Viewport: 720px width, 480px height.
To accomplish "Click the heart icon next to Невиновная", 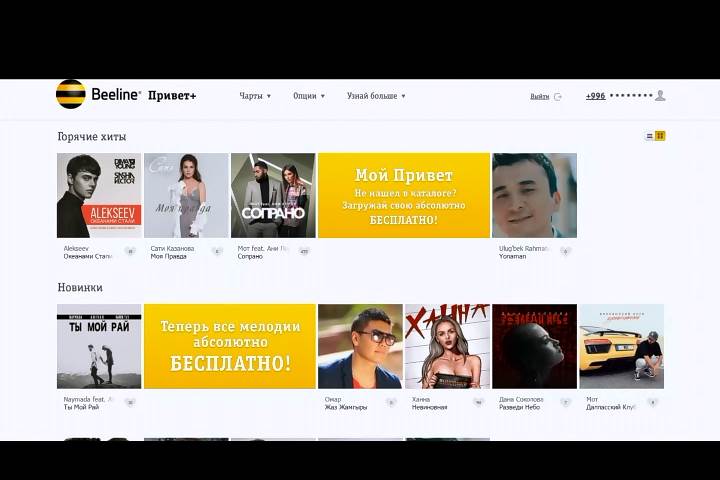I will tap(478, 402).
